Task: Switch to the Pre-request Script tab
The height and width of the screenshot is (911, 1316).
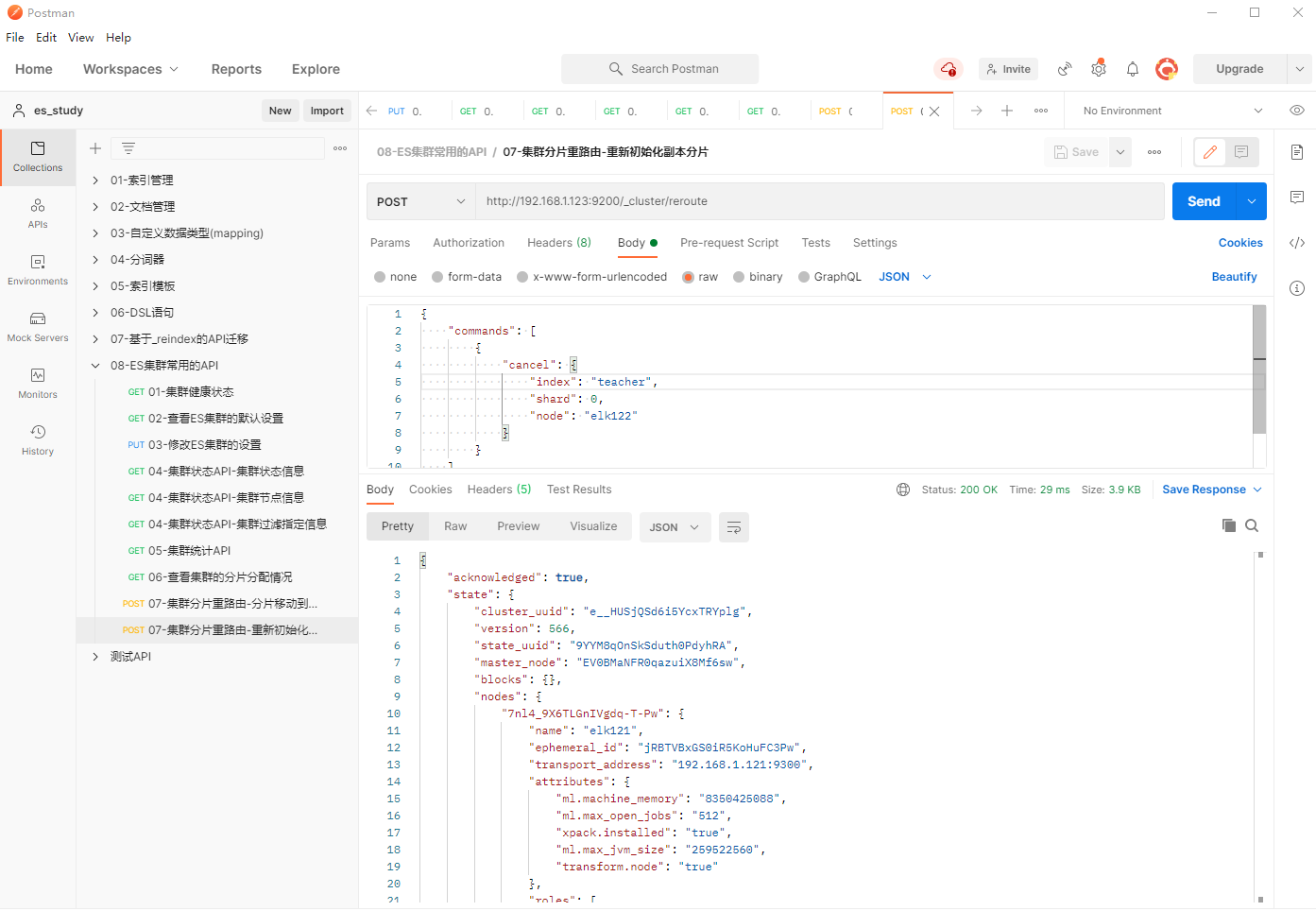Action: (x=728, y=243)
